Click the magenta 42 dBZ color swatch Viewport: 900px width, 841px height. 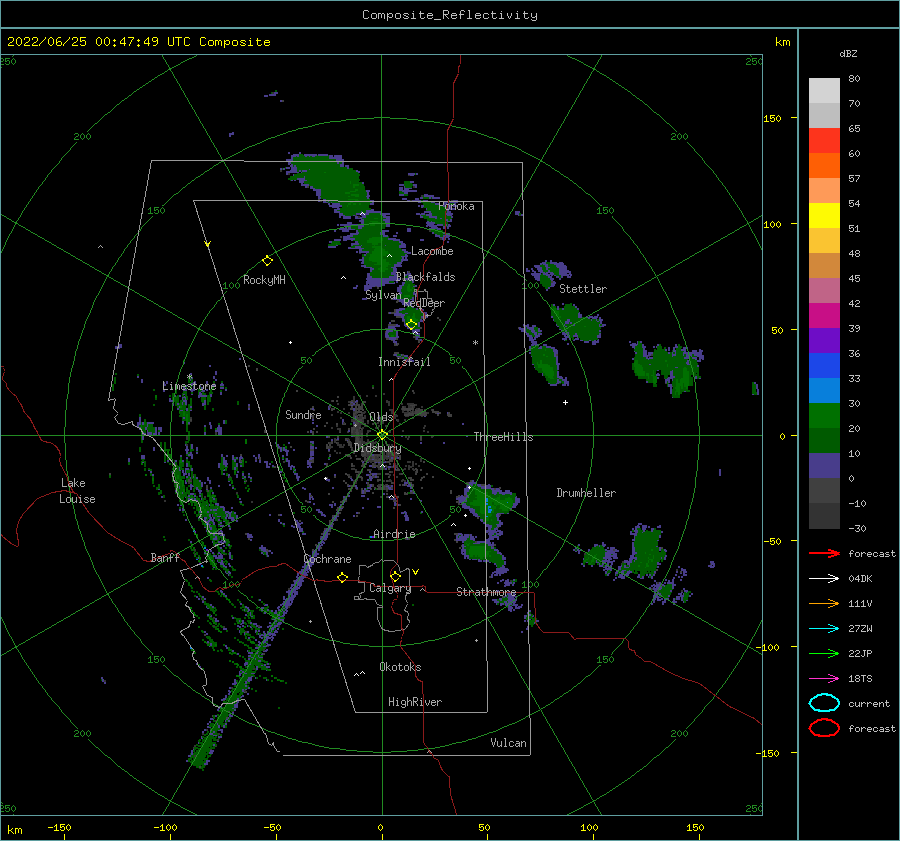(x=824, y=315)
